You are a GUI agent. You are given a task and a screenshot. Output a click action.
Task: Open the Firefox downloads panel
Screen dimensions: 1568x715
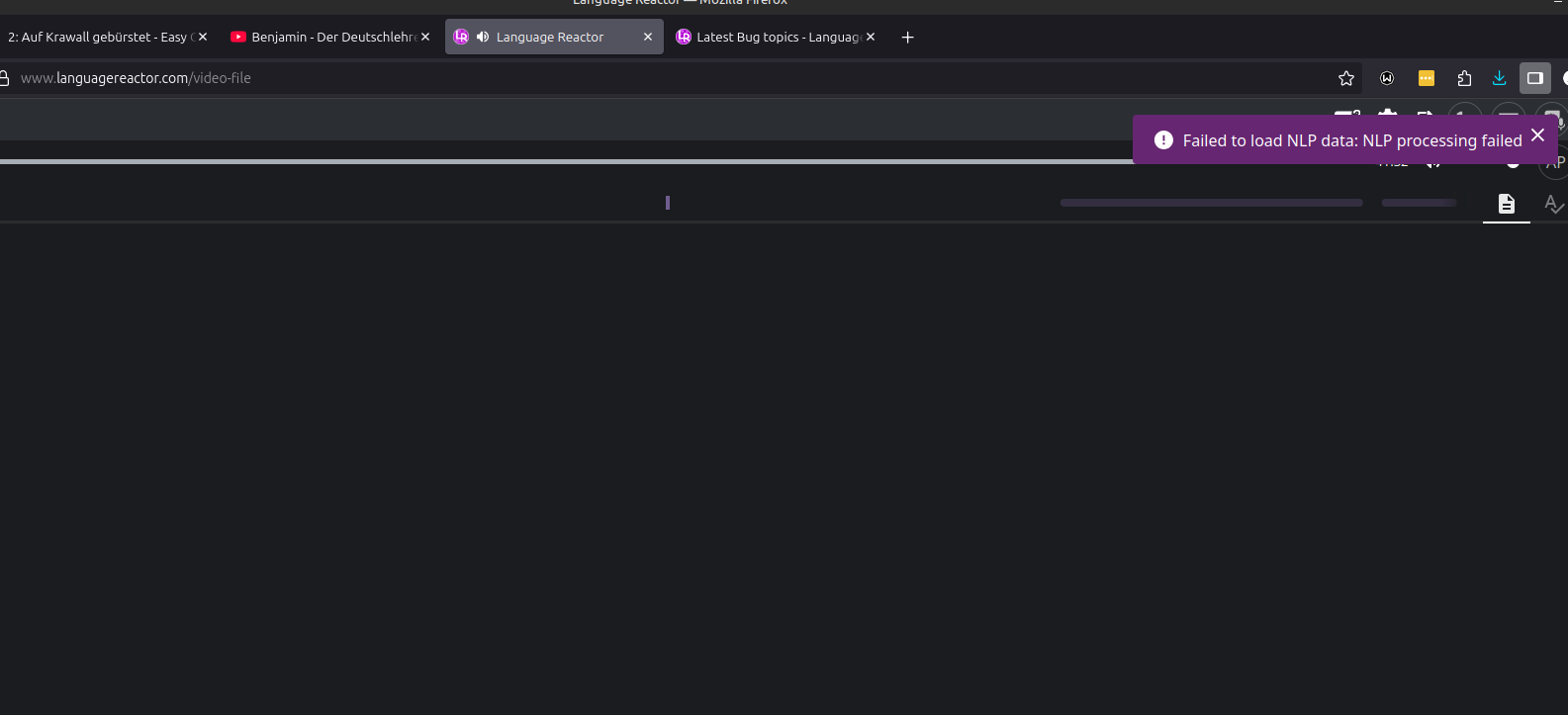coord(1500,78)
